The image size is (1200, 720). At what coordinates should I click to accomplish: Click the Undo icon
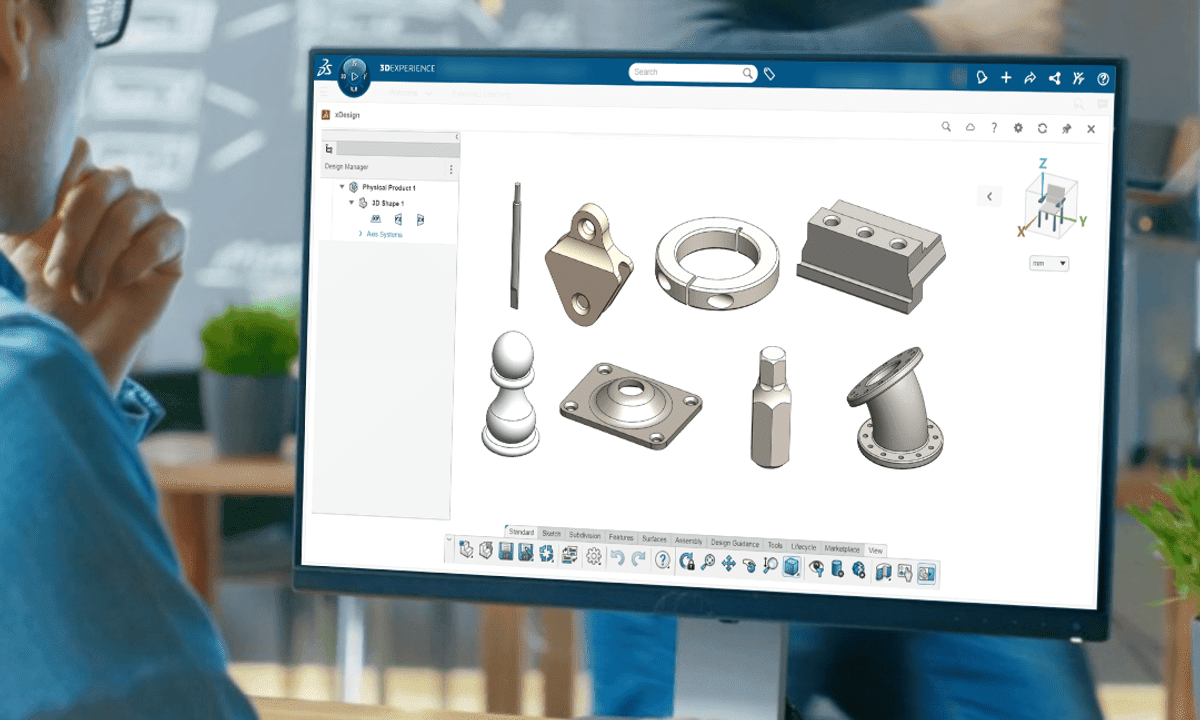(x=618, y=560)
